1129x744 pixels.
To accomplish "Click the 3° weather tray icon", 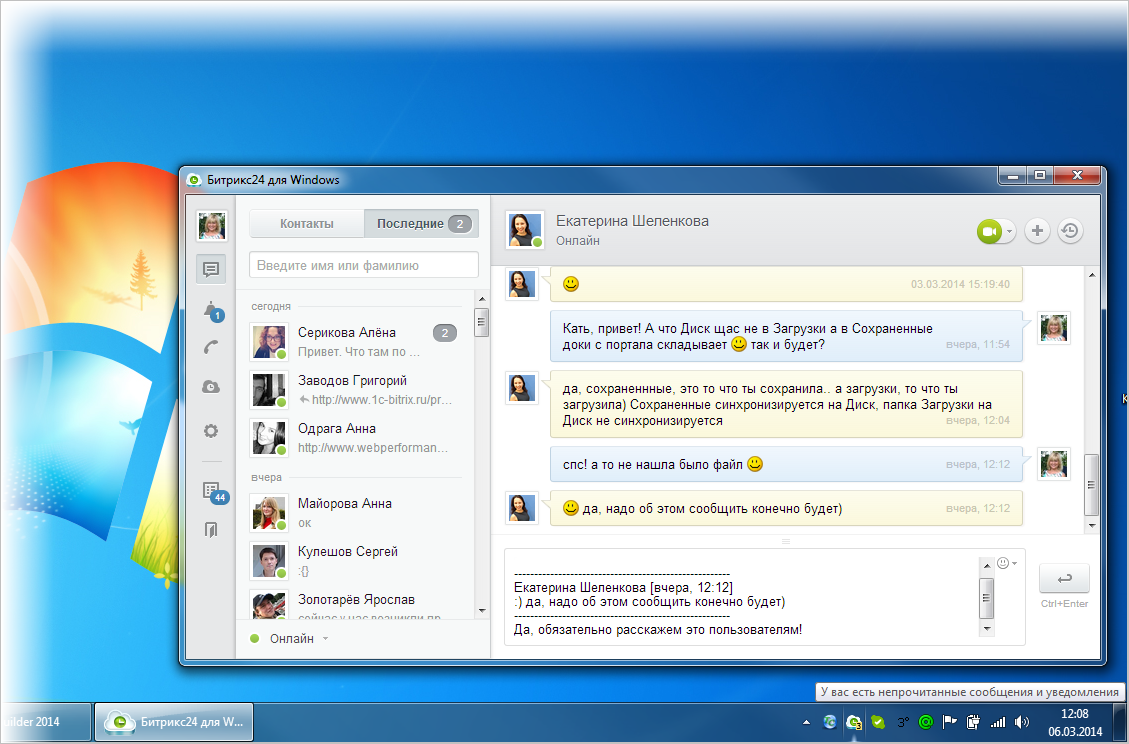I will coord(902,722).
